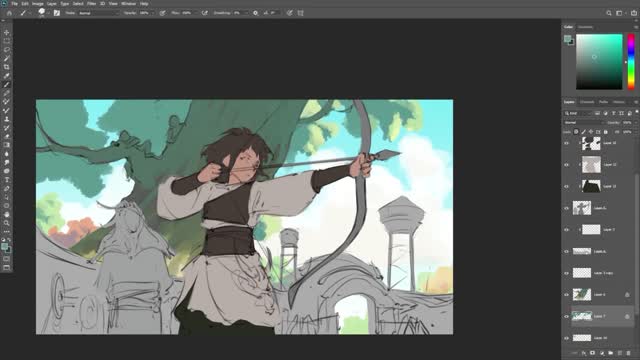Screen dimensions: 640x360
Task: Delete the selected layer with trash icon
Action: click(x=629, y=353)
